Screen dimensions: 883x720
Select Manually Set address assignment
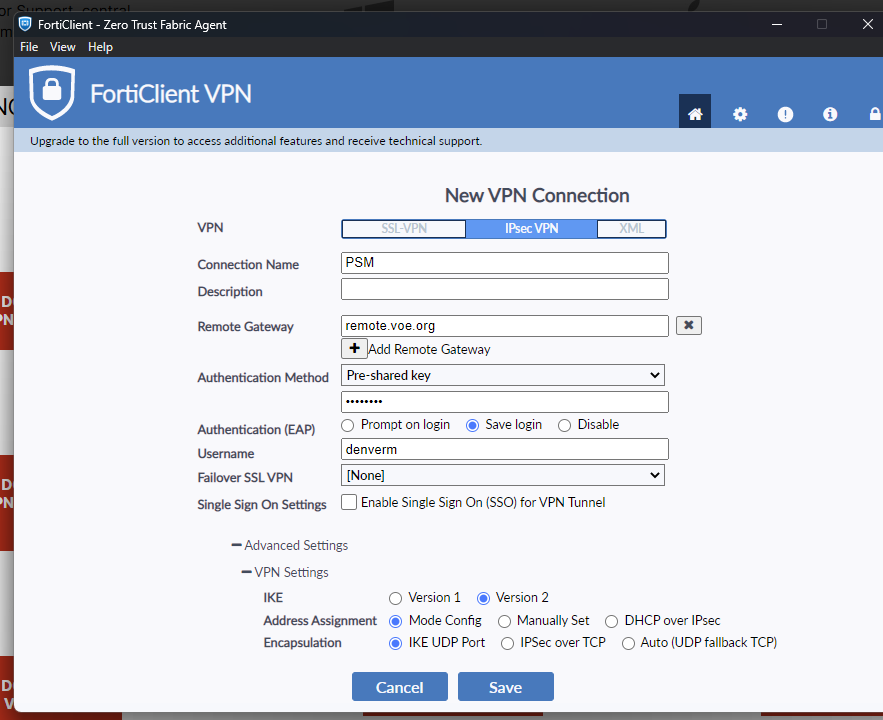[505, 621]
